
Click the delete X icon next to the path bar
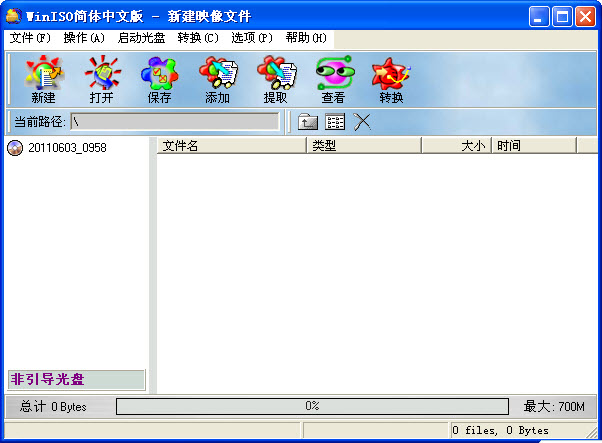pyautogui.click(x=362, y=122)
